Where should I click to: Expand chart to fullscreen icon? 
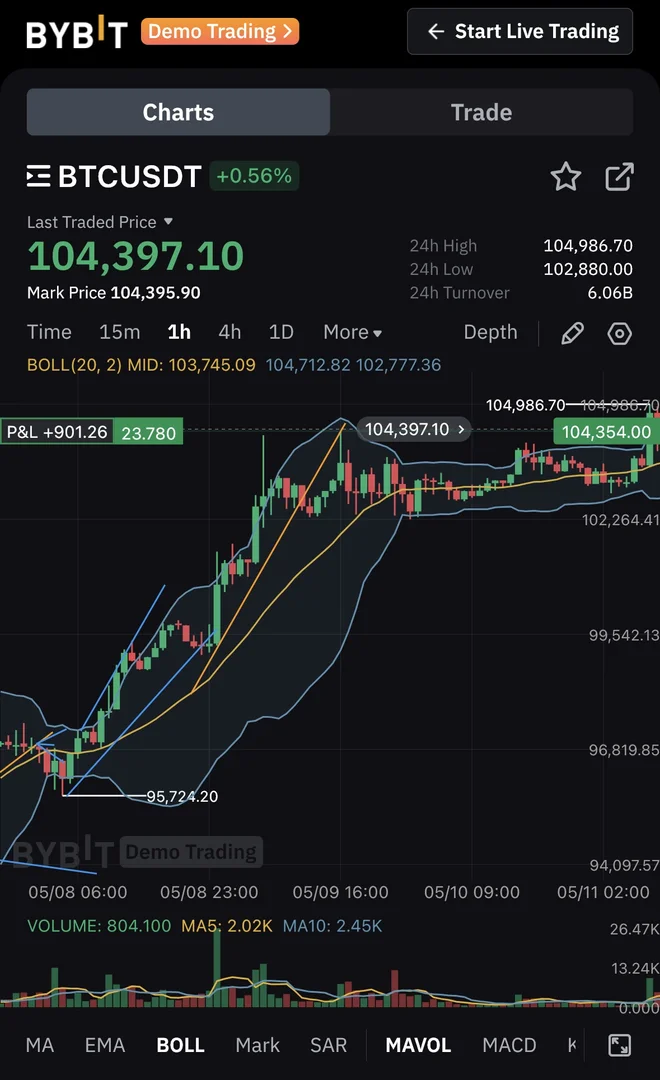click(619, 1045)
